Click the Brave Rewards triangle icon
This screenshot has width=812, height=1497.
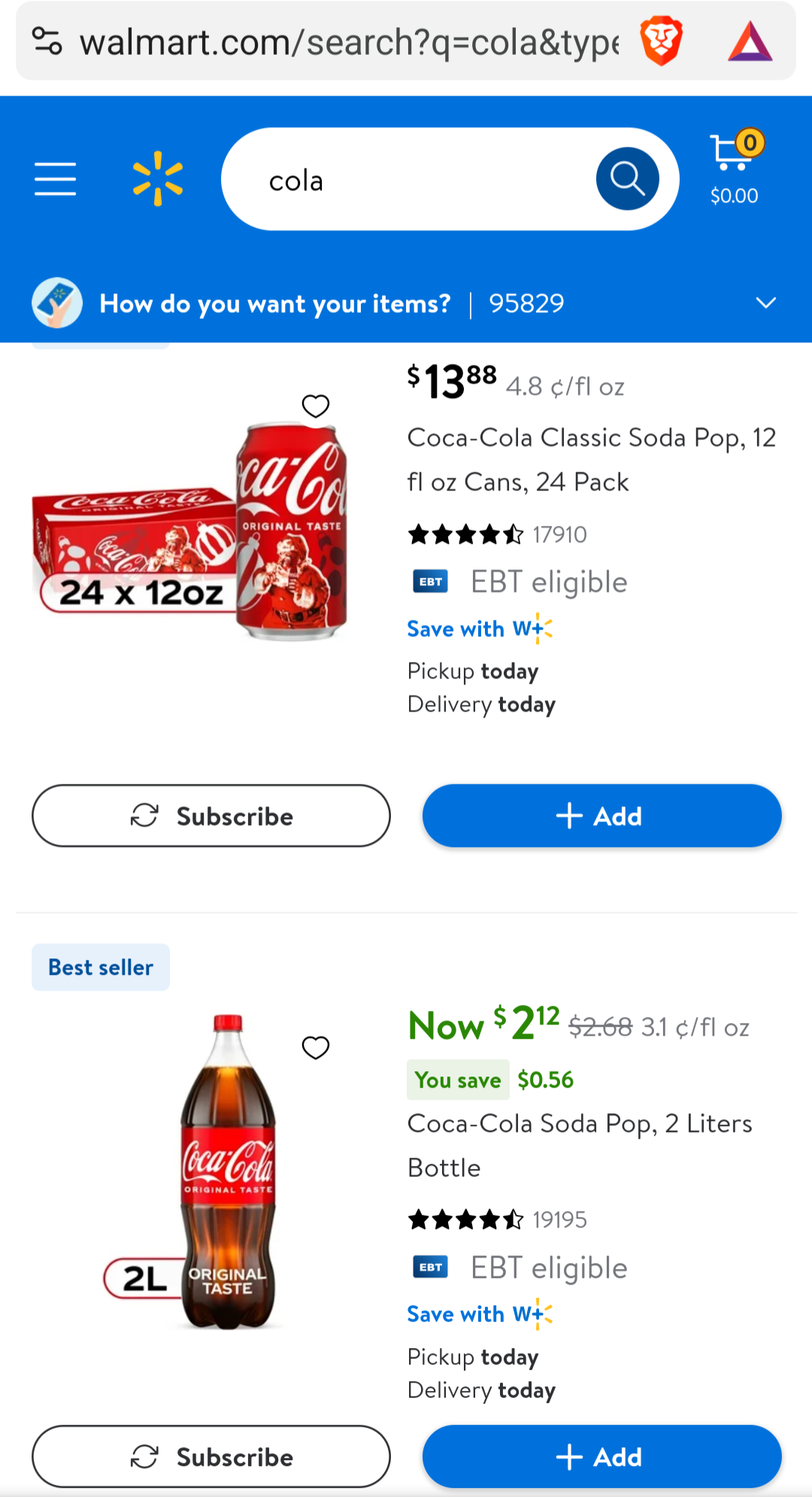coord(750,41)
